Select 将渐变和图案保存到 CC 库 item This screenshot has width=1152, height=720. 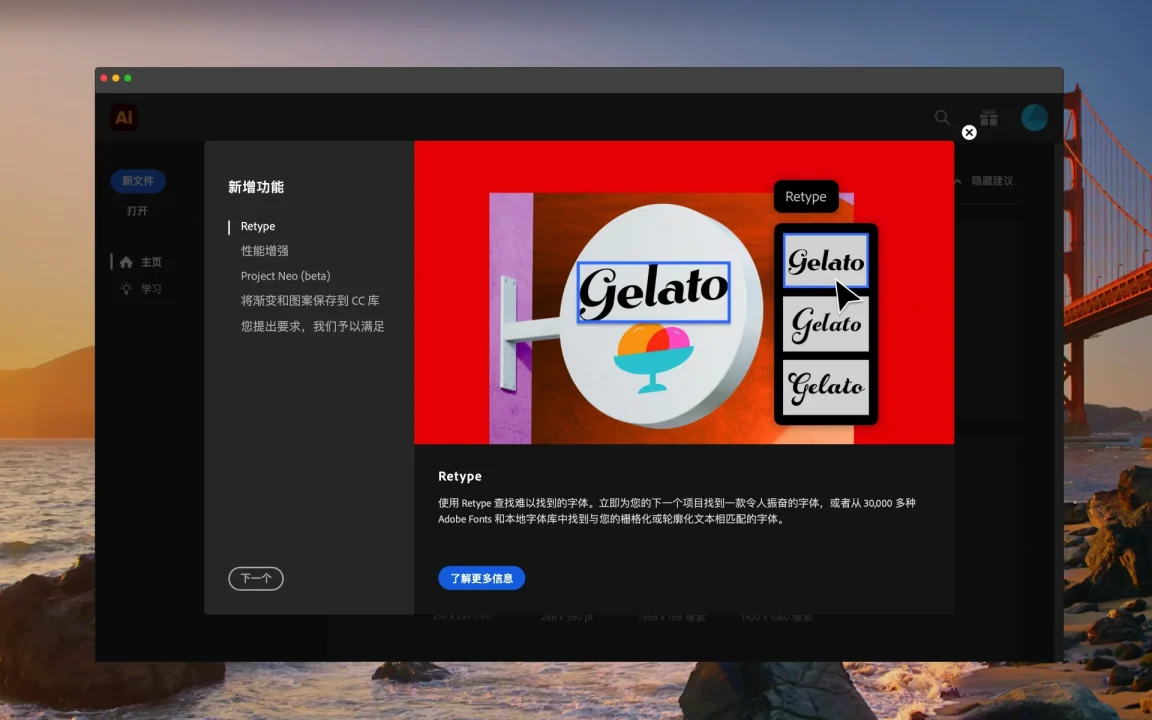[310, 300]
